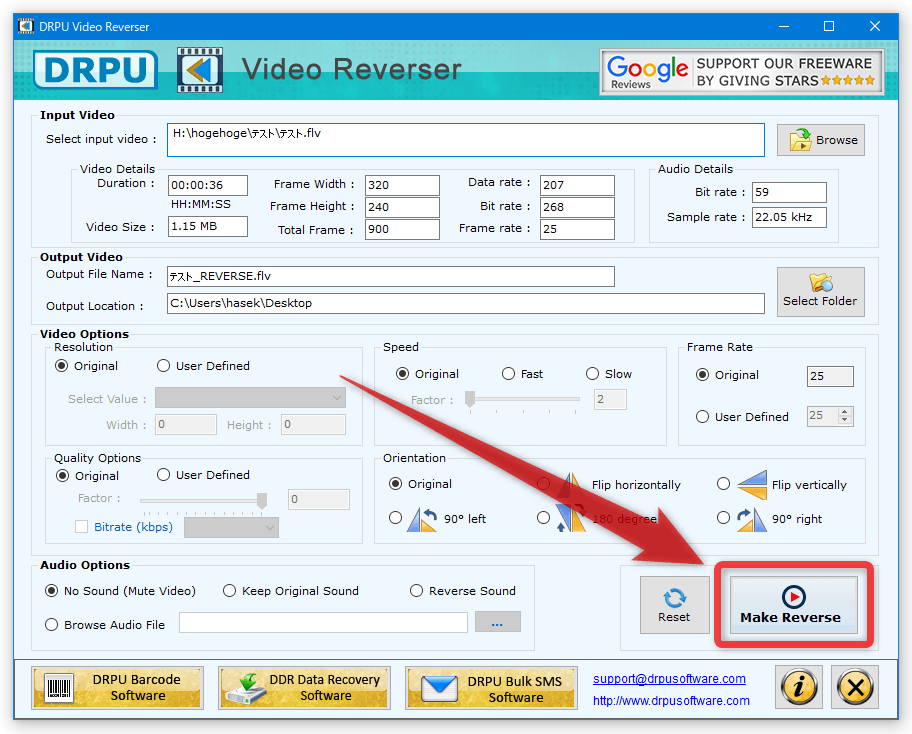Select 180 degree orientation radio button
Image resolution: width=912 pixels, height=734 pixels.
pyautogui.click(x=543, y=518)
